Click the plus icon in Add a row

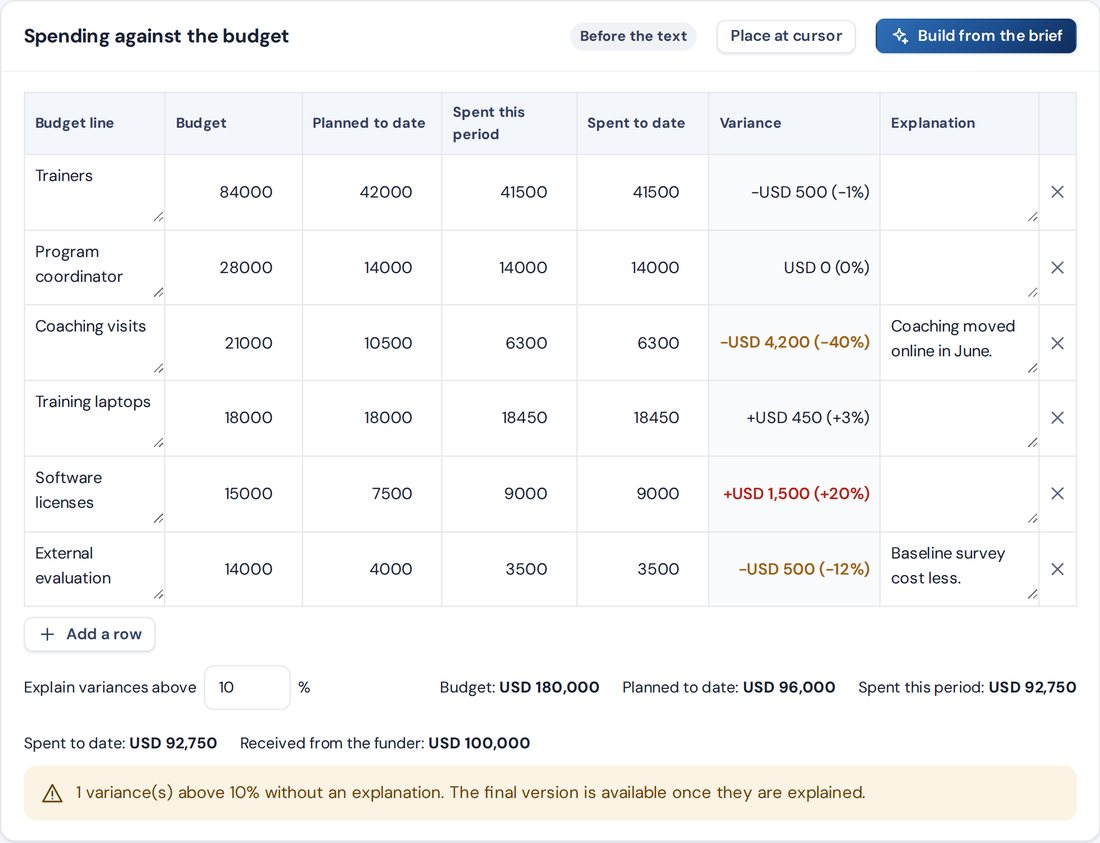coord(47,634)
